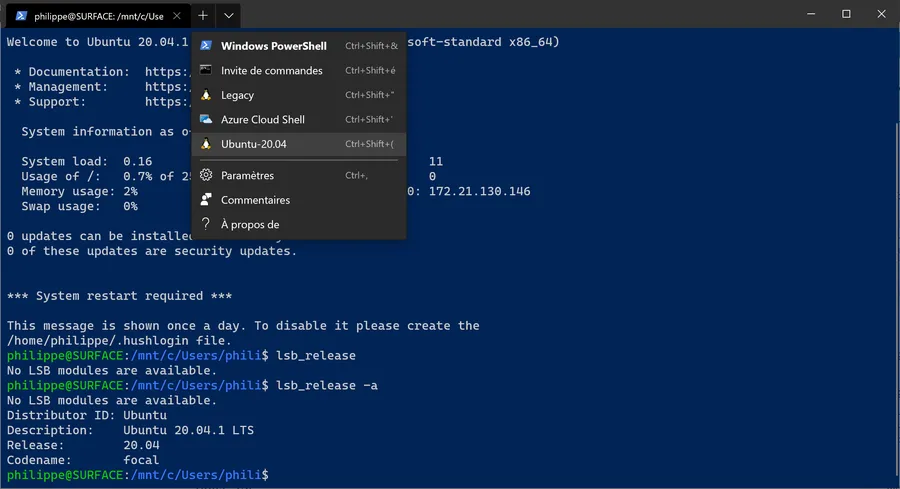Click the question mark icon for À propos de
The height and width of the screenshot is (489, 900).
pos(206,224)
